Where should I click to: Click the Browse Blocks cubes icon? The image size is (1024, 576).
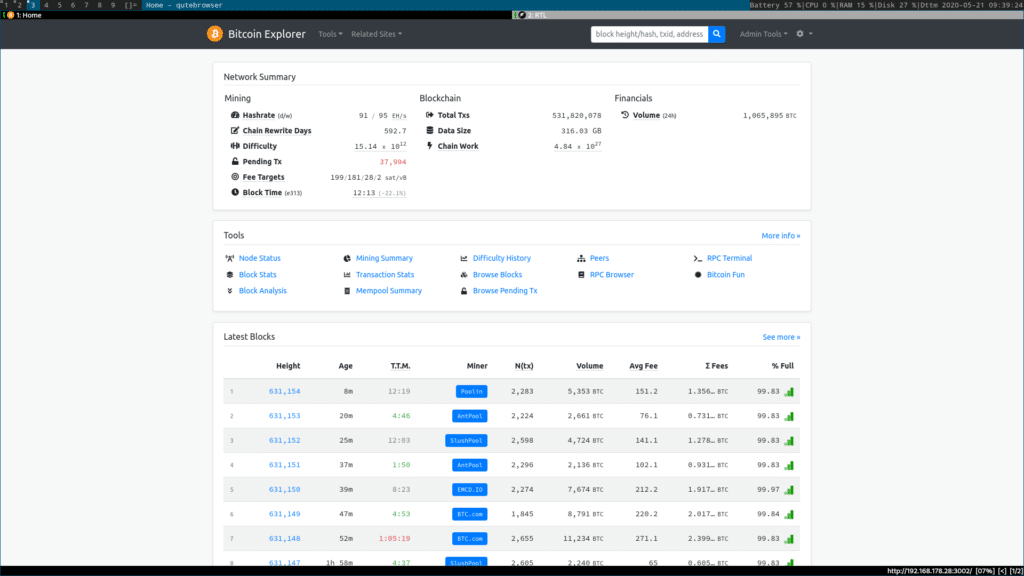(464, 275)
